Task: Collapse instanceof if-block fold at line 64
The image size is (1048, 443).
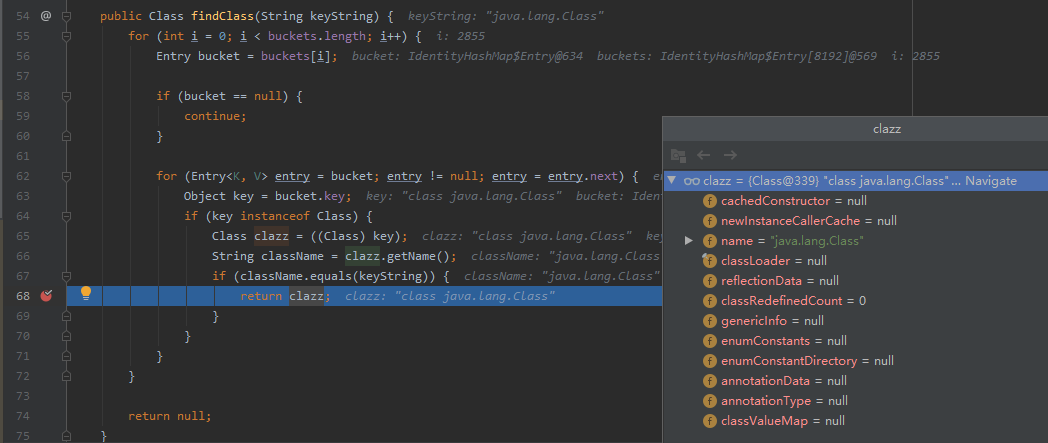Action: tap(66, 216)
